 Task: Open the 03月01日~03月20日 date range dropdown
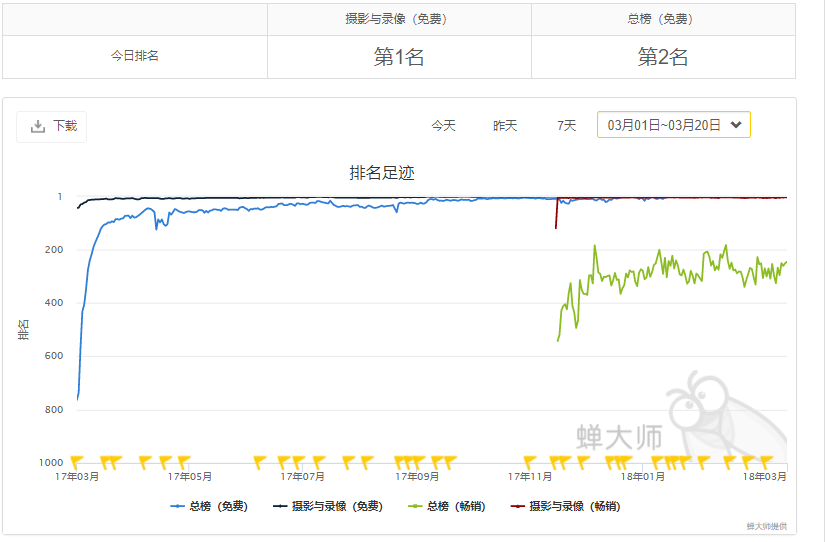(x=673, y=125)
